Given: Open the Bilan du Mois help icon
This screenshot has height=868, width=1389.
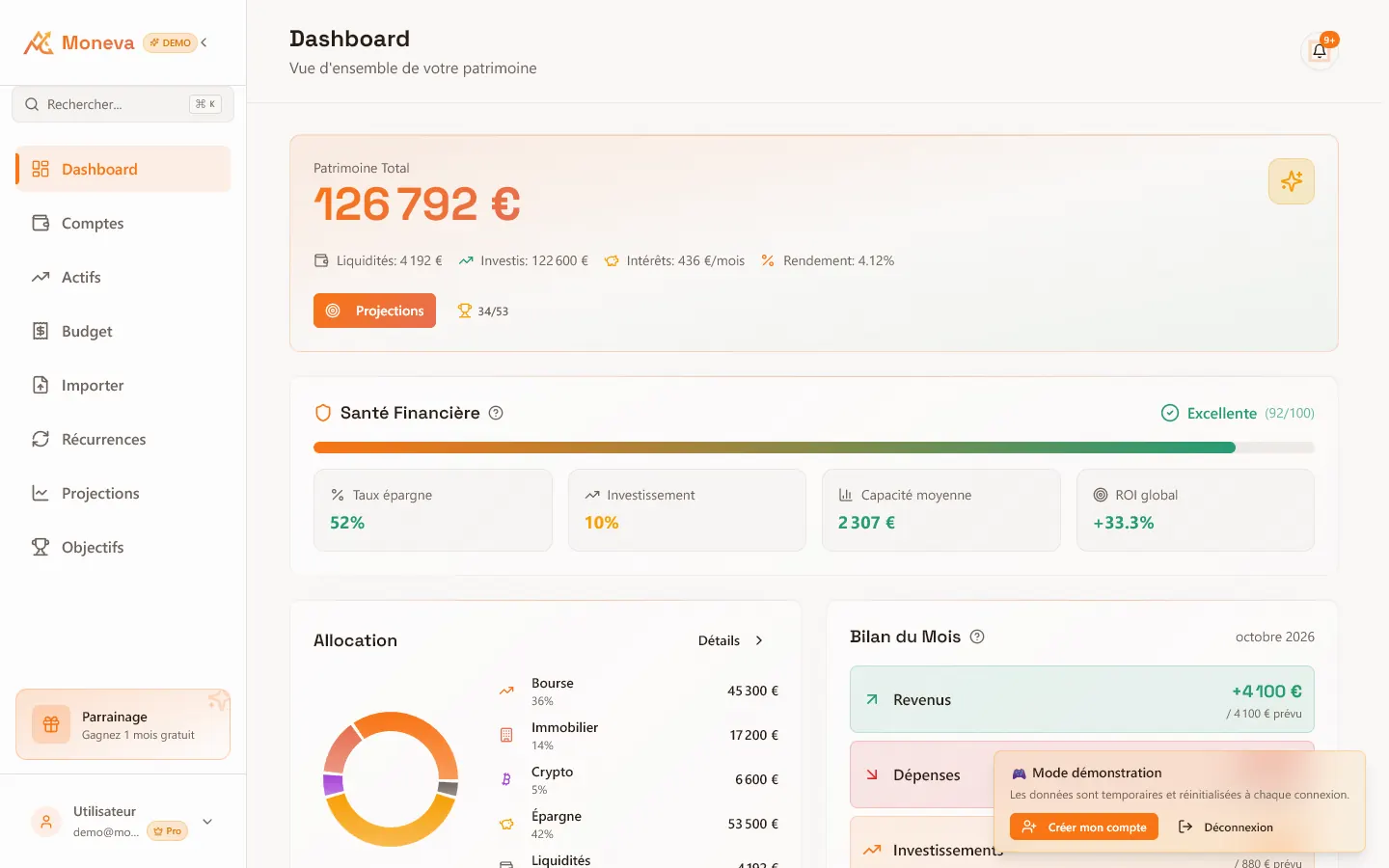Looking at the screenshot, I should point(977,637).
